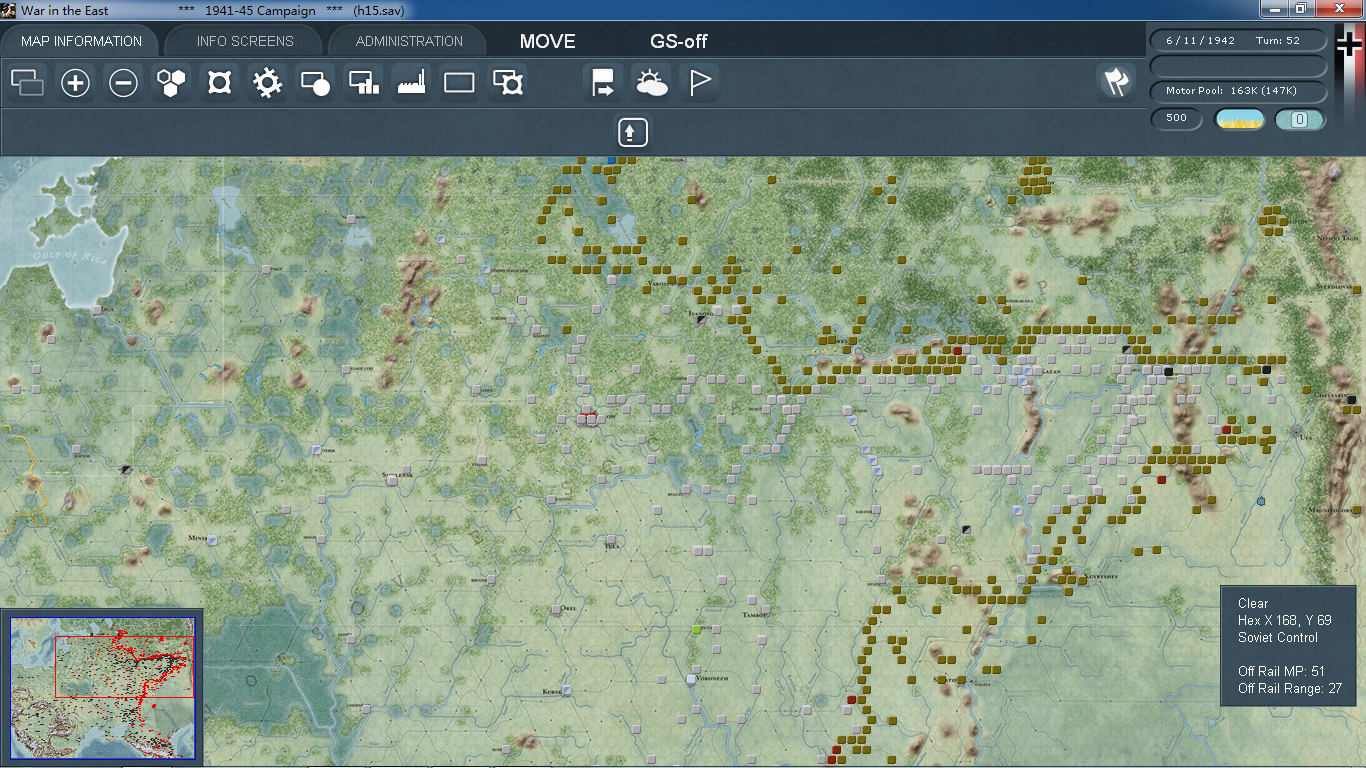Click the MOVE mode label

pos(548,42)
